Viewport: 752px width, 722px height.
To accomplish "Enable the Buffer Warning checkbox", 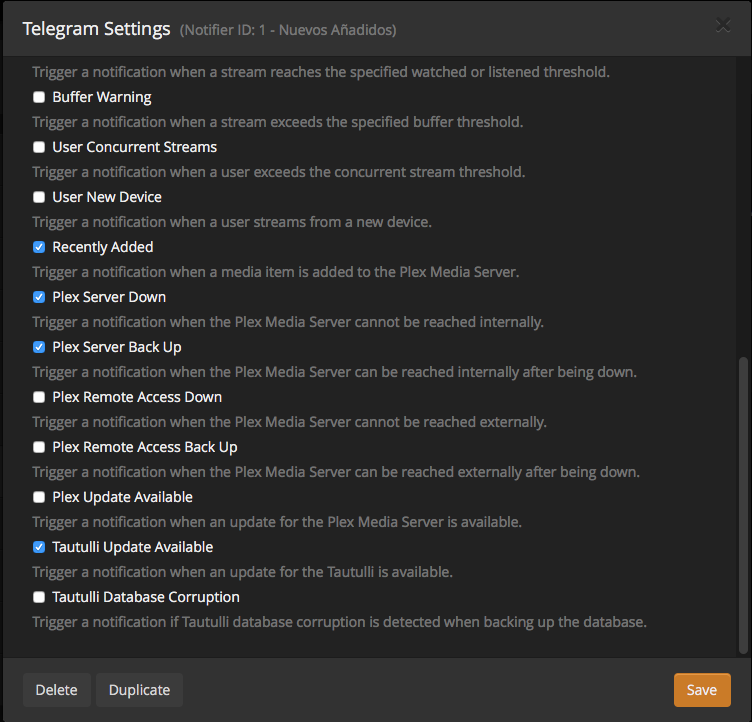I will click(x=39, y=98).
